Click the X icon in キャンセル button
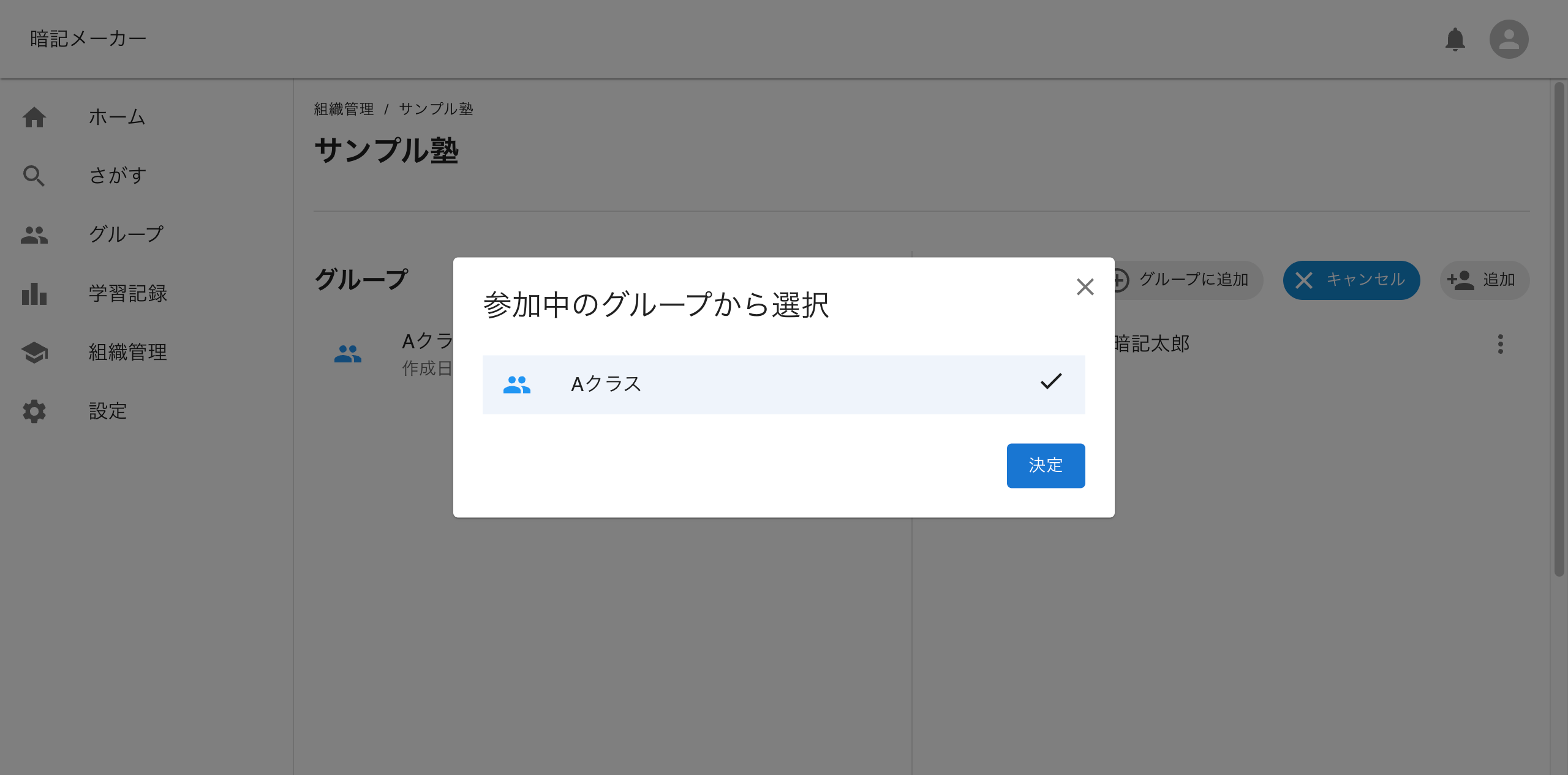This screenshot has height=775, width=1568. point(1304,280)
